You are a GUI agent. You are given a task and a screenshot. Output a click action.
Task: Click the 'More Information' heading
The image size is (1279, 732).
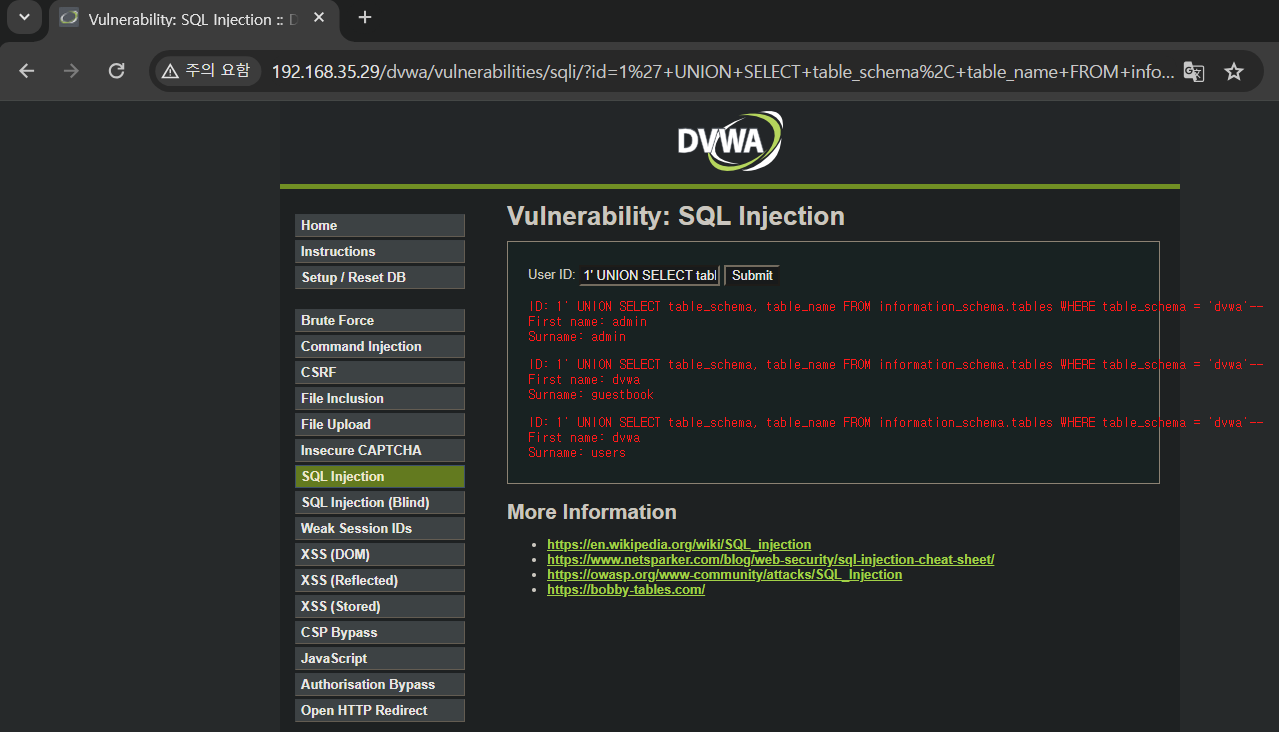592,512
